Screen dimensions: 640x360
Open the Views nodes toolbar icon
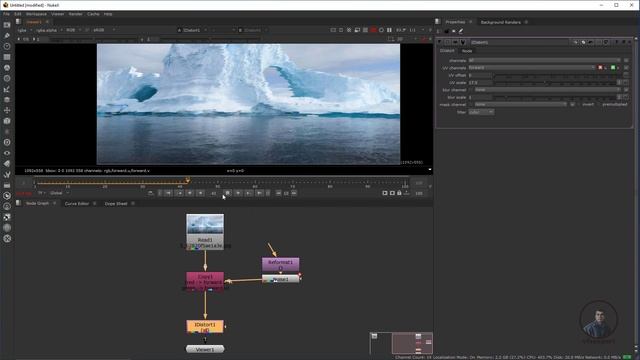pos(7,153)
